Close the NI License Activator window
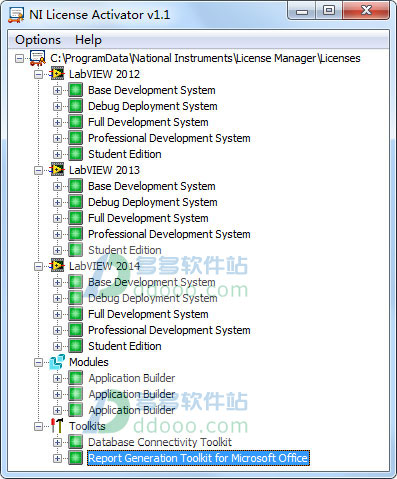Screen dimensions: 397x479 (x=366, y=11)
